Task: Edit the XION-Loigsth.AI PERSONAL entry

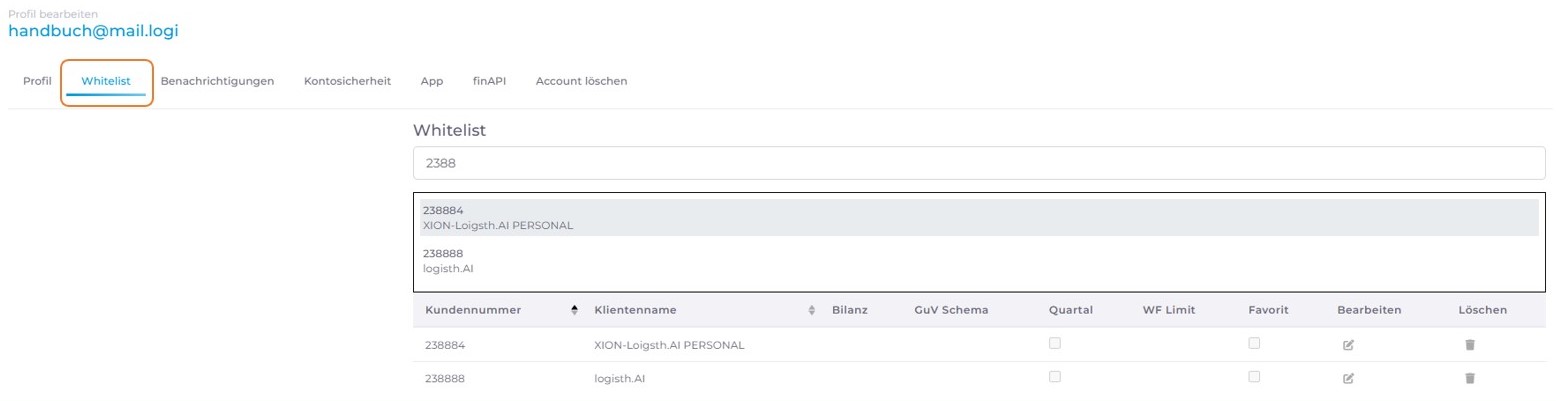Action: tap(1348, 345)
